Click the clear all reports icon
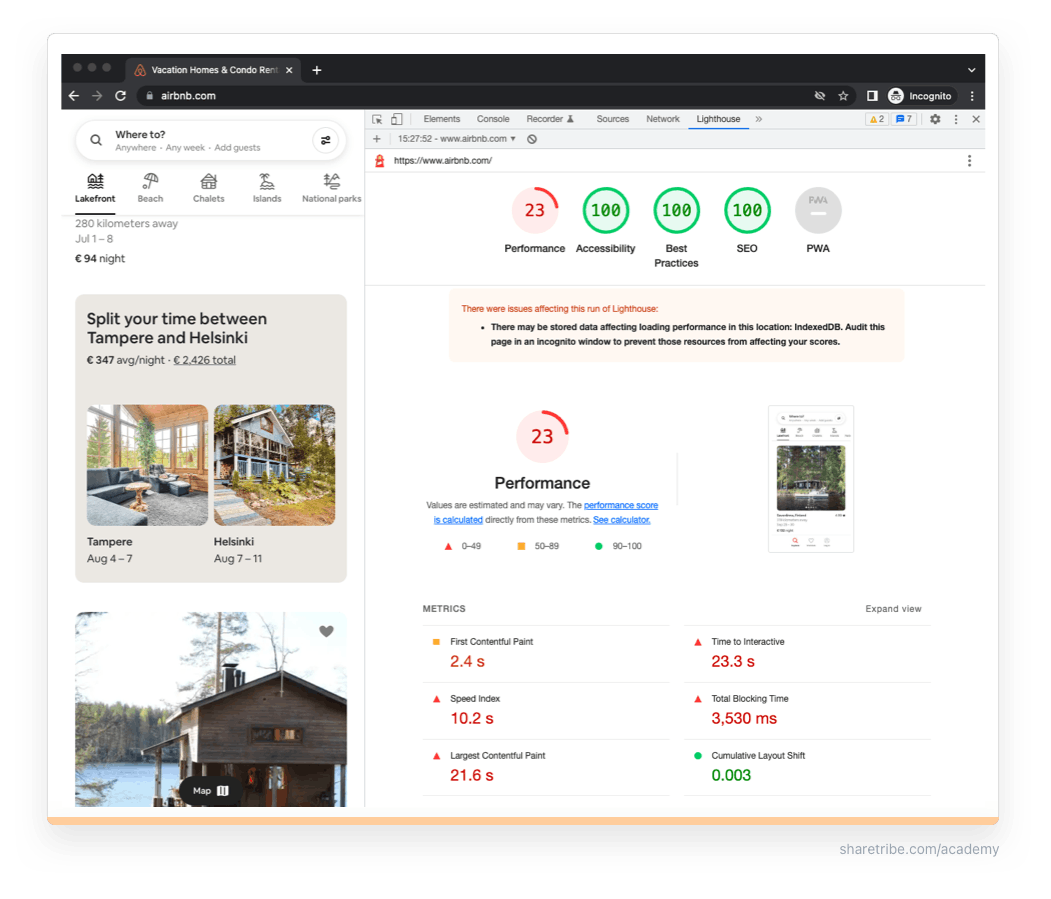 click(532, 139)
